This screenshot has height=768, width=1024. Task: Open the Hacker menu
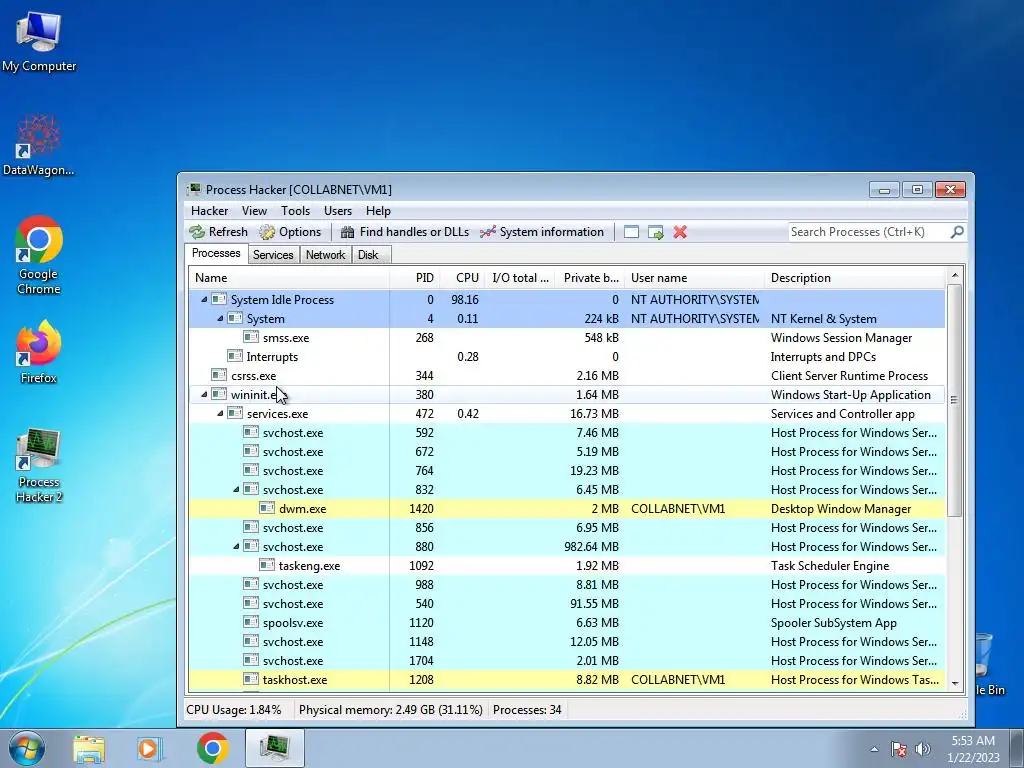tap(210, 211)
